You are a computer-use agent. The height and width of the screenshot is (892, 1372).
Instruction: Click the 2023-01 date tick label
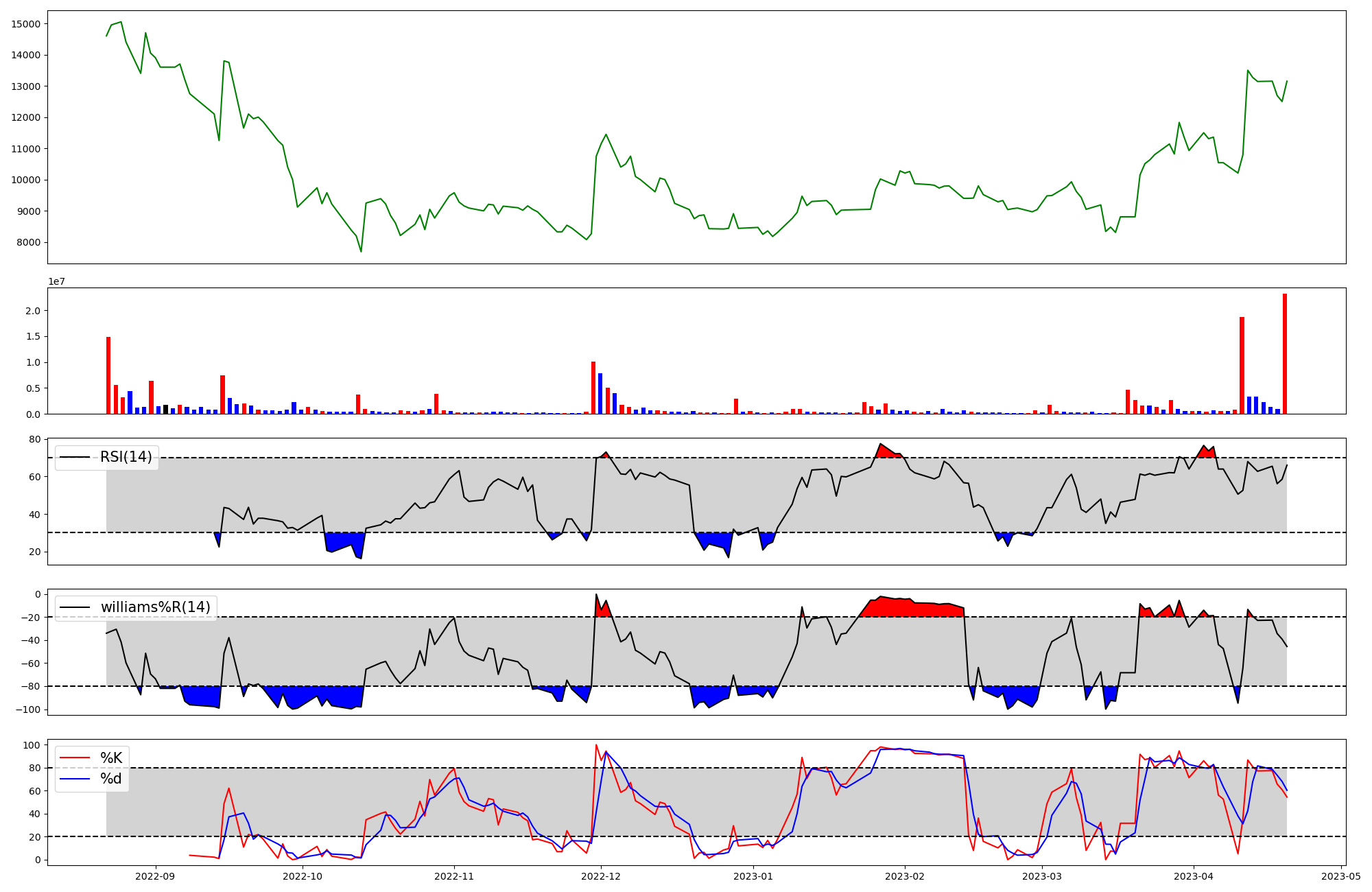[753, 876]
